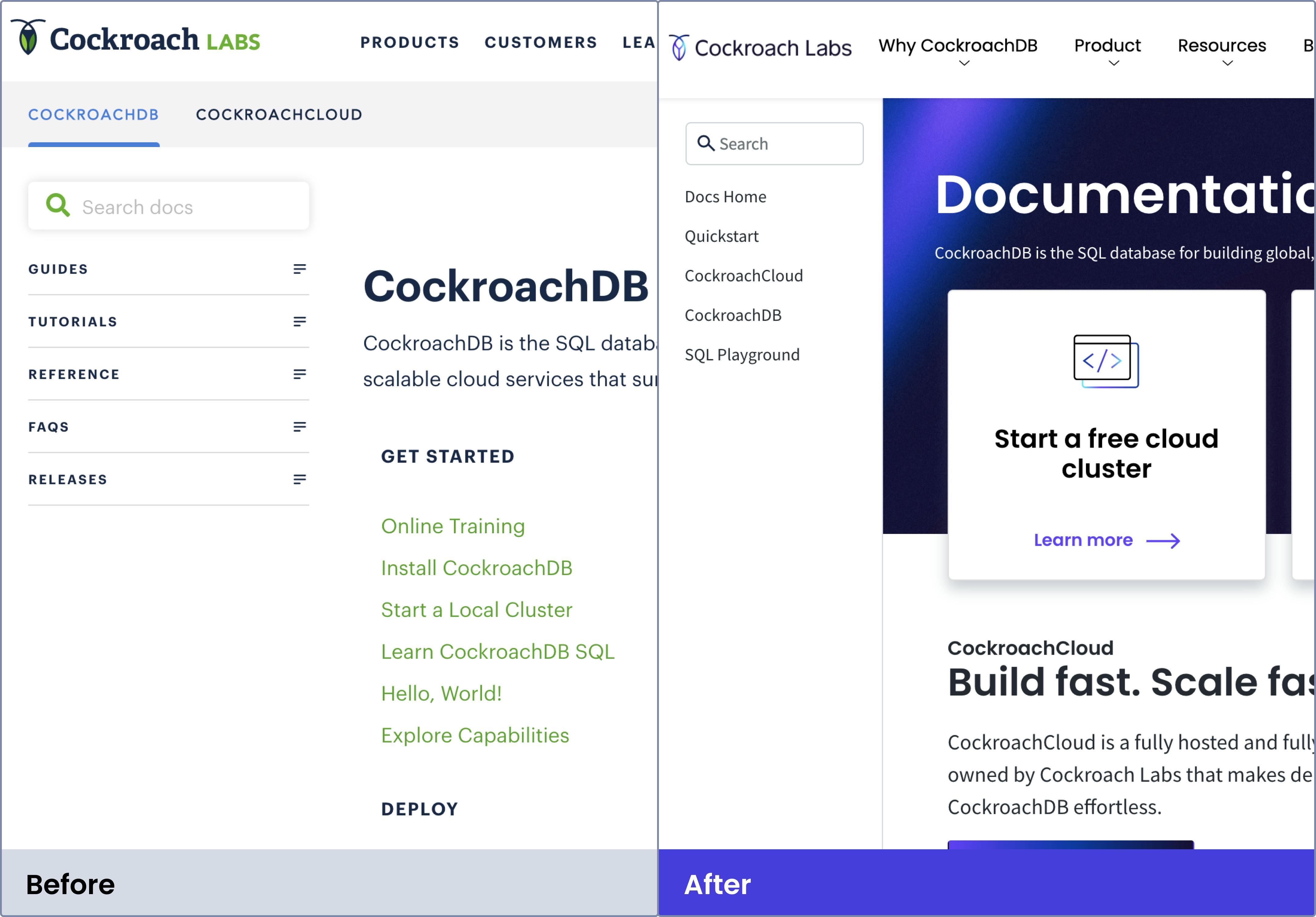The height and width of the screenshot is (917, 1316).
Task: Click the green magnifier search icon
Action: 57,205
